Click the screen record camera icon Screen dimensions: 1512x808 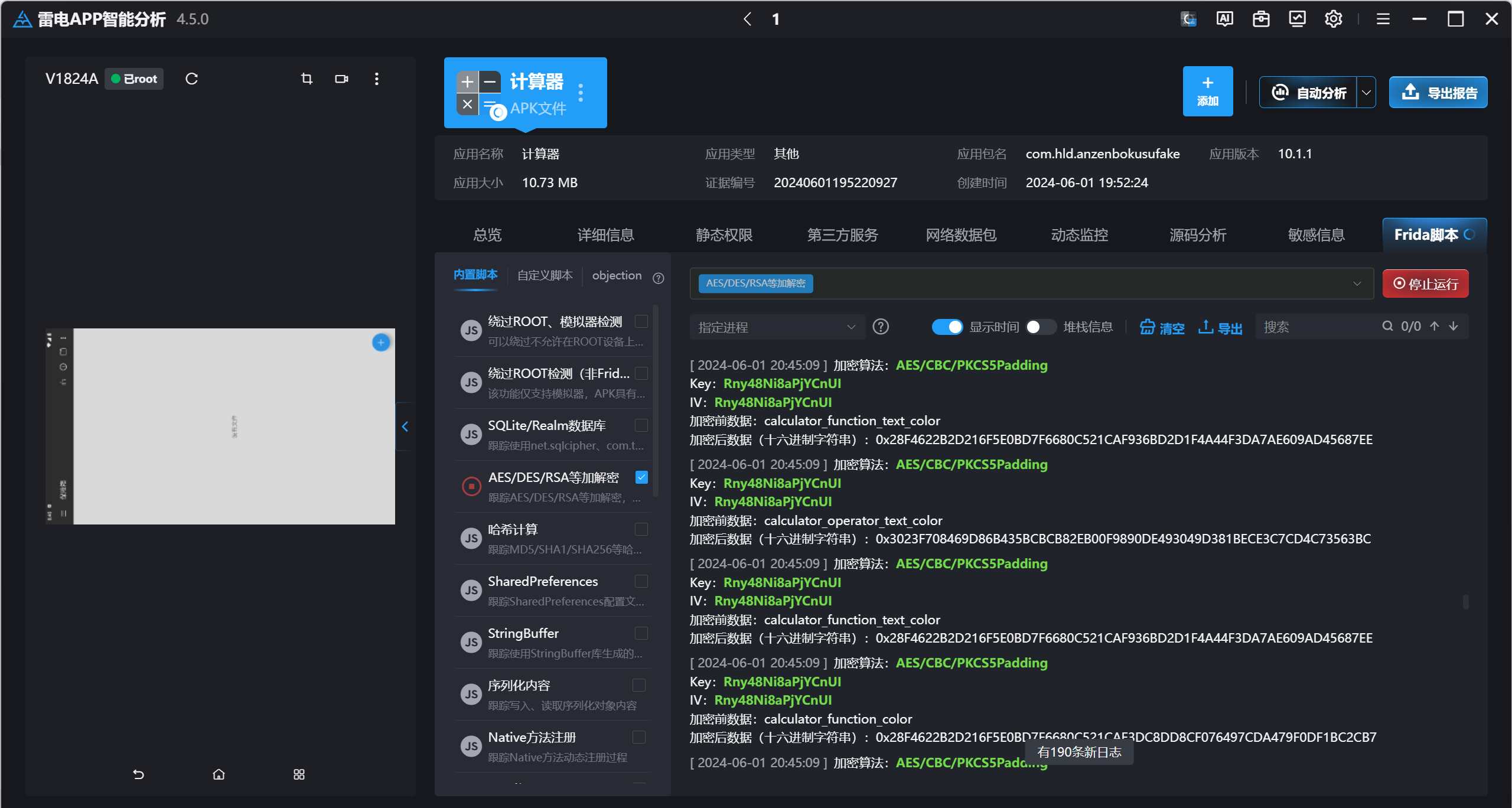coord(341,79)
